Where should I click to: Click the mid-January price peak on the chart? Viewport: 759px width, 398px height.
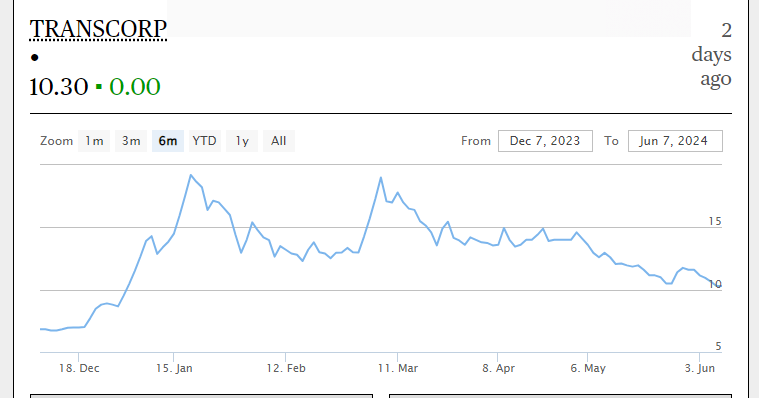[x=191, y=175]
